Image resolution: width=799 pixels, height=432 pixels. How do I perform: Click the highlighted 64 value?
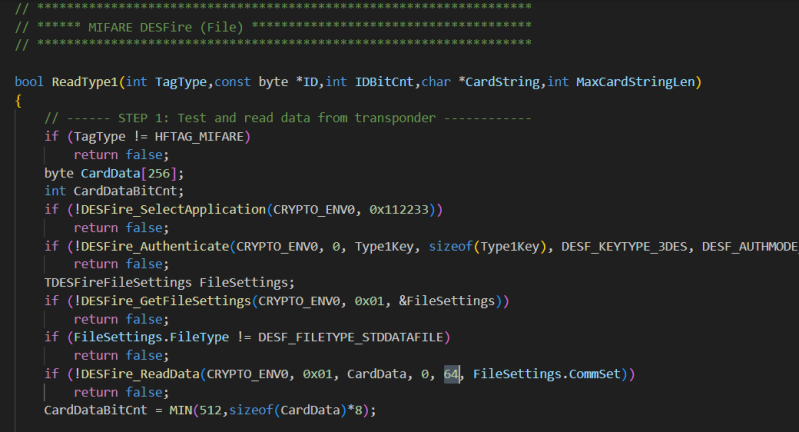pos(451,374)
